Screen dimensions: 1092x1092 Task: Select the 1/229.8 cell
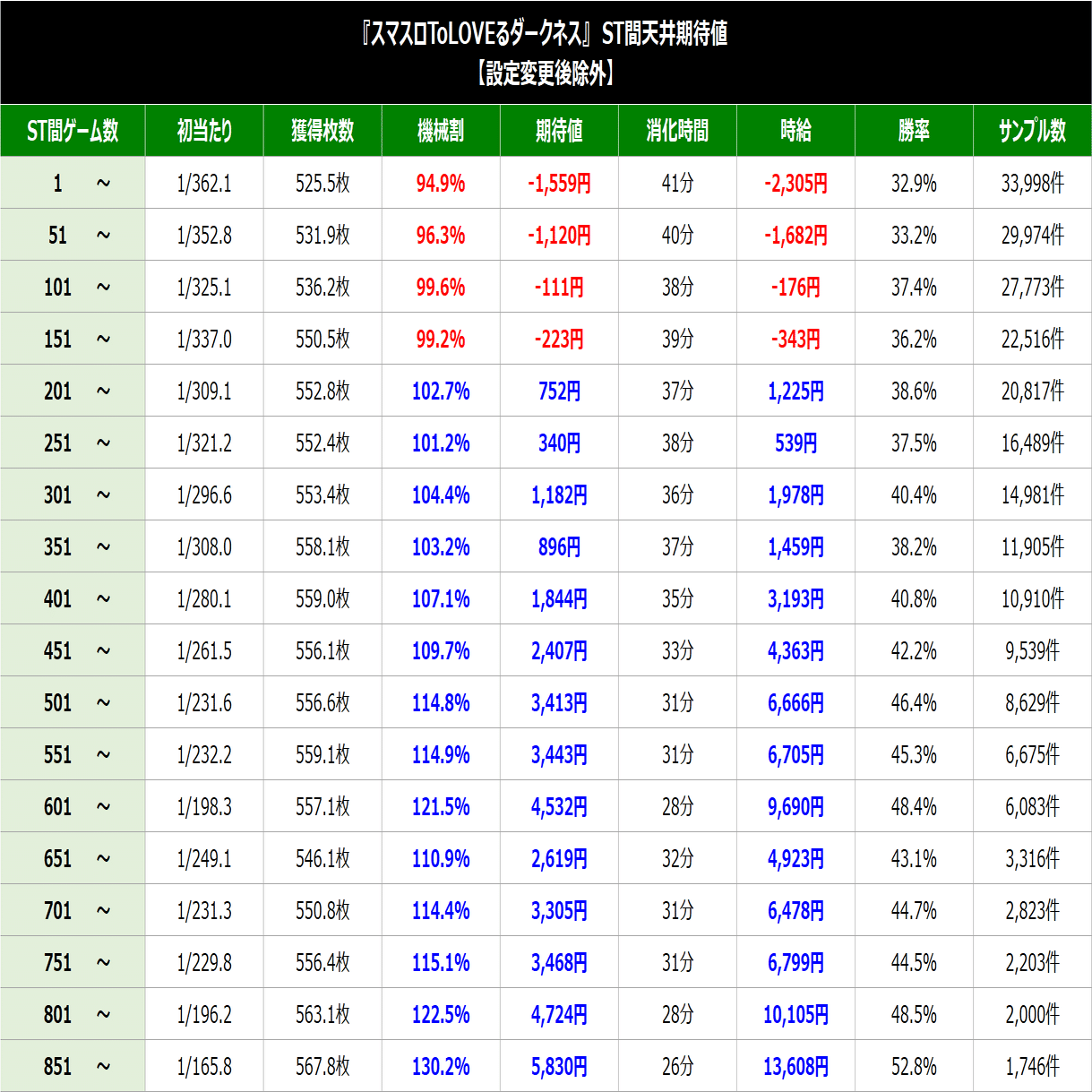pyautogui.click(x=204, y=963)
